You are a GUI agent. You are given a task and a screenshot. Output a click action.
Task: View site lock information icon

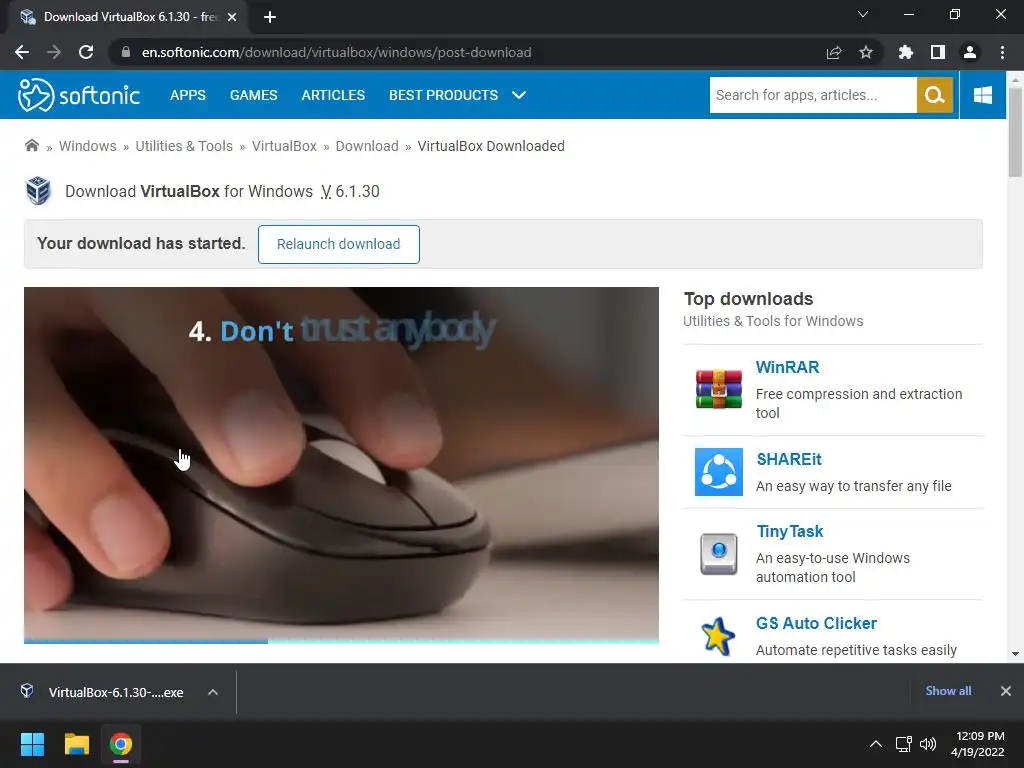126,52
